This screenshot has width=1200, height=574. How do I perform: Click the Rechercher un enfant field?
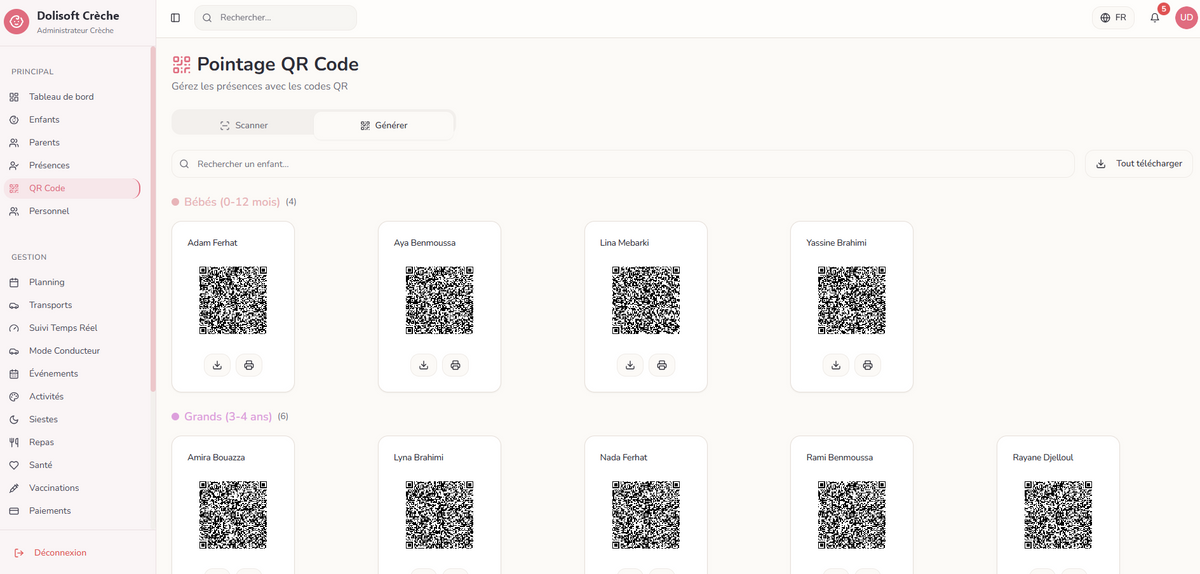(623, 164)
